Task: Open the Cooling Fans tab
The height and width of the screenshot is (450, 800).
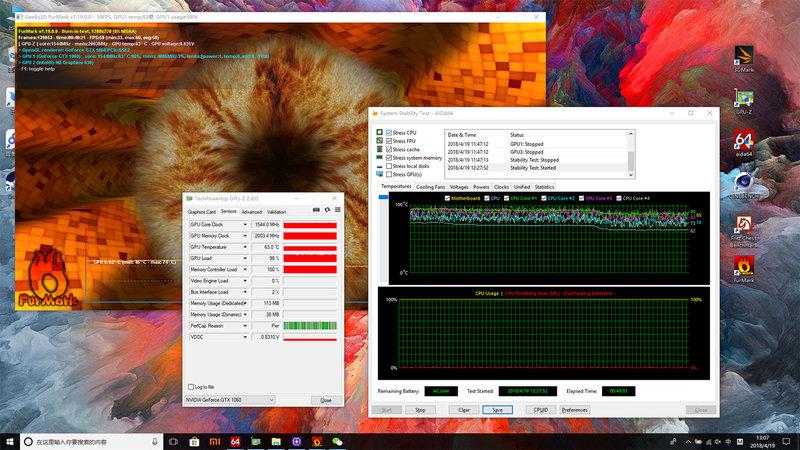Action: tap(431, 187)
